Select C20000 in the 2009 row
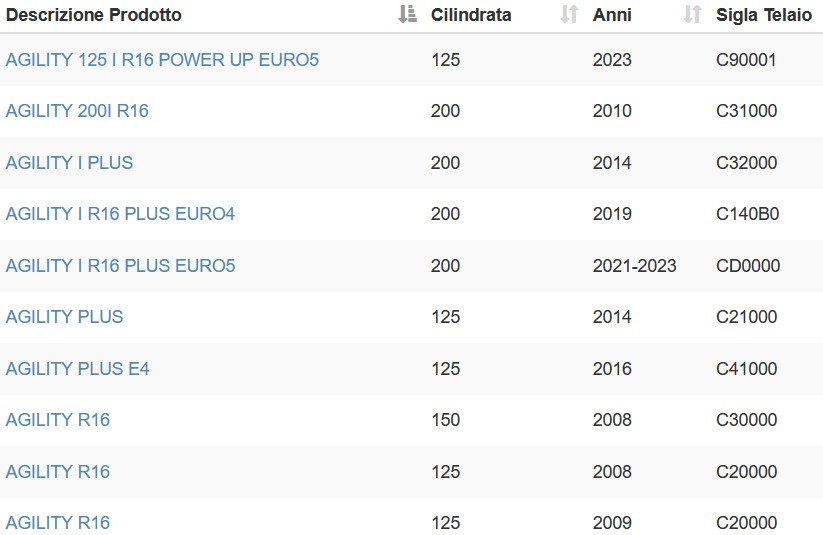This screenshot has width=823, height=535. tap(746, 522)
